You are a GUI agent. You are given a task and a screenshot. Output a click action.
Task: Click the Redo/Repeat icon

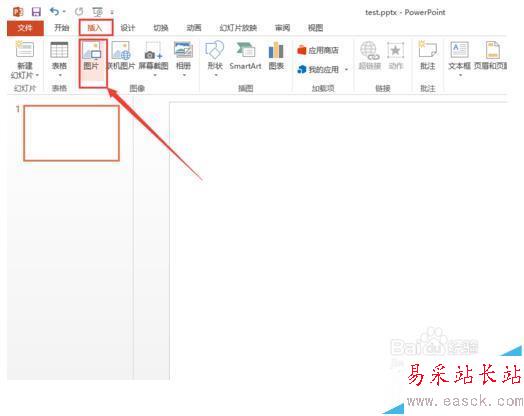[79, 12]
